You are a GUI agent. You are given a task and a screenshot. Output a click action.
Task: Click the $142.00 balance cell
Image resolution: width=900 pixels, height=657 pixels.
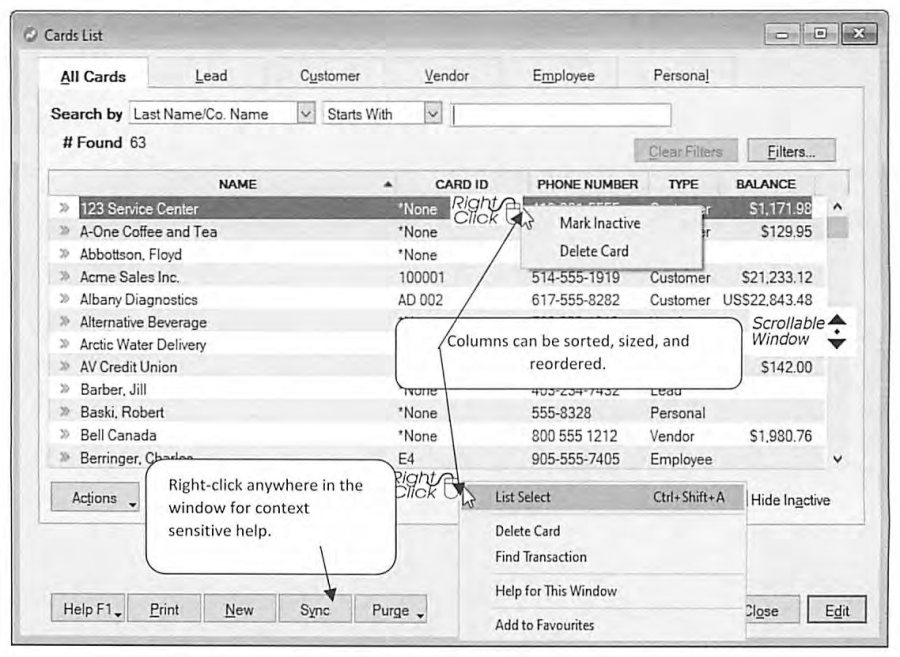point(786,367)
